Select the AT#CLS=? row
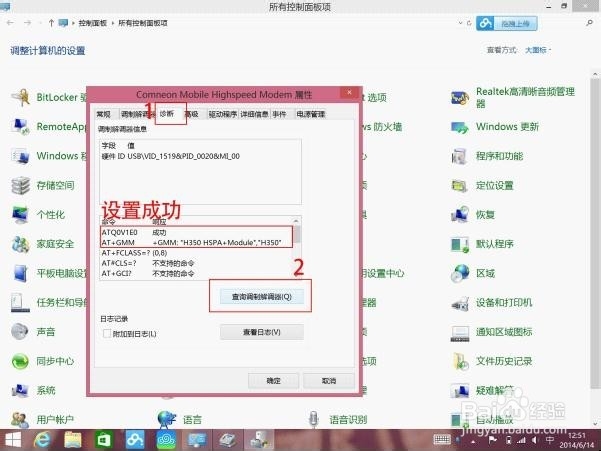This screenshot has height=451, width=601. point(196,263)
